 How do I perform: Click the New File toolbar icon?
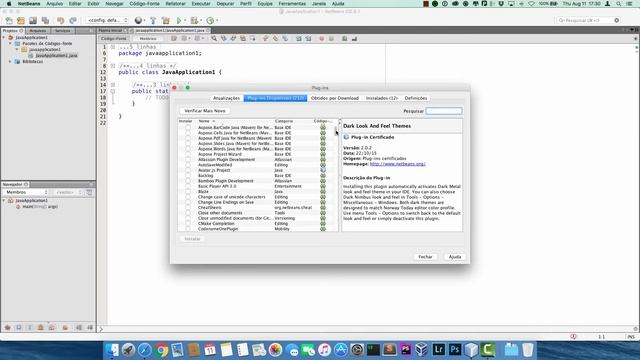point(9,20)
